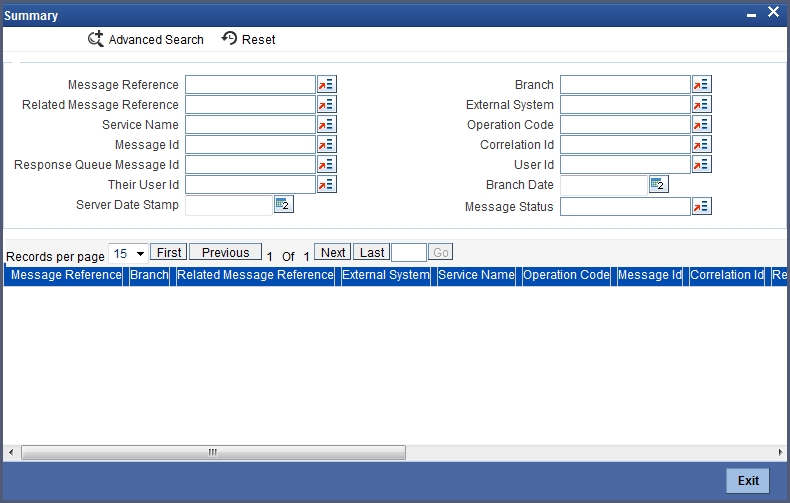Sort by External System column header
The width and height of the screenshot is (790, 503).
coord(386,275)
